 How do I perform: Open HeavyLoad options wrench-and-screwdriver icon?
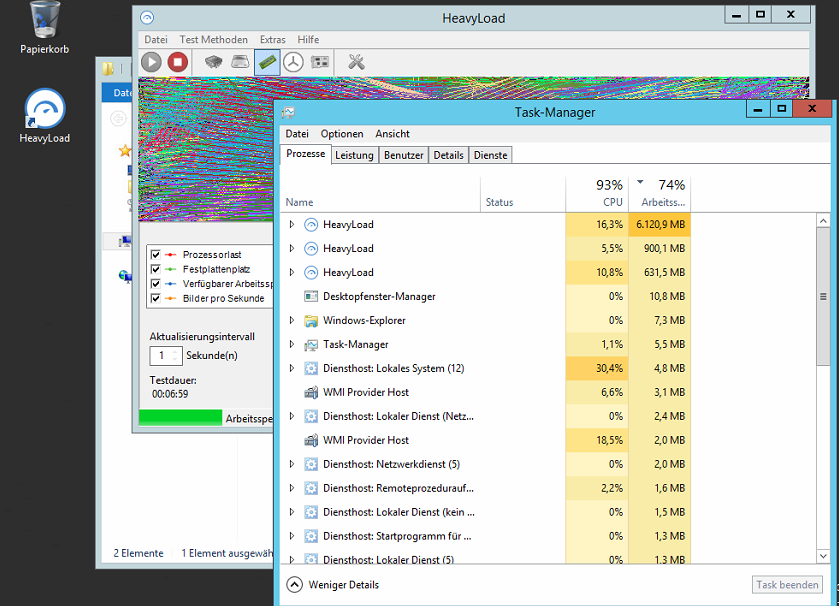[x=356, y=62]
